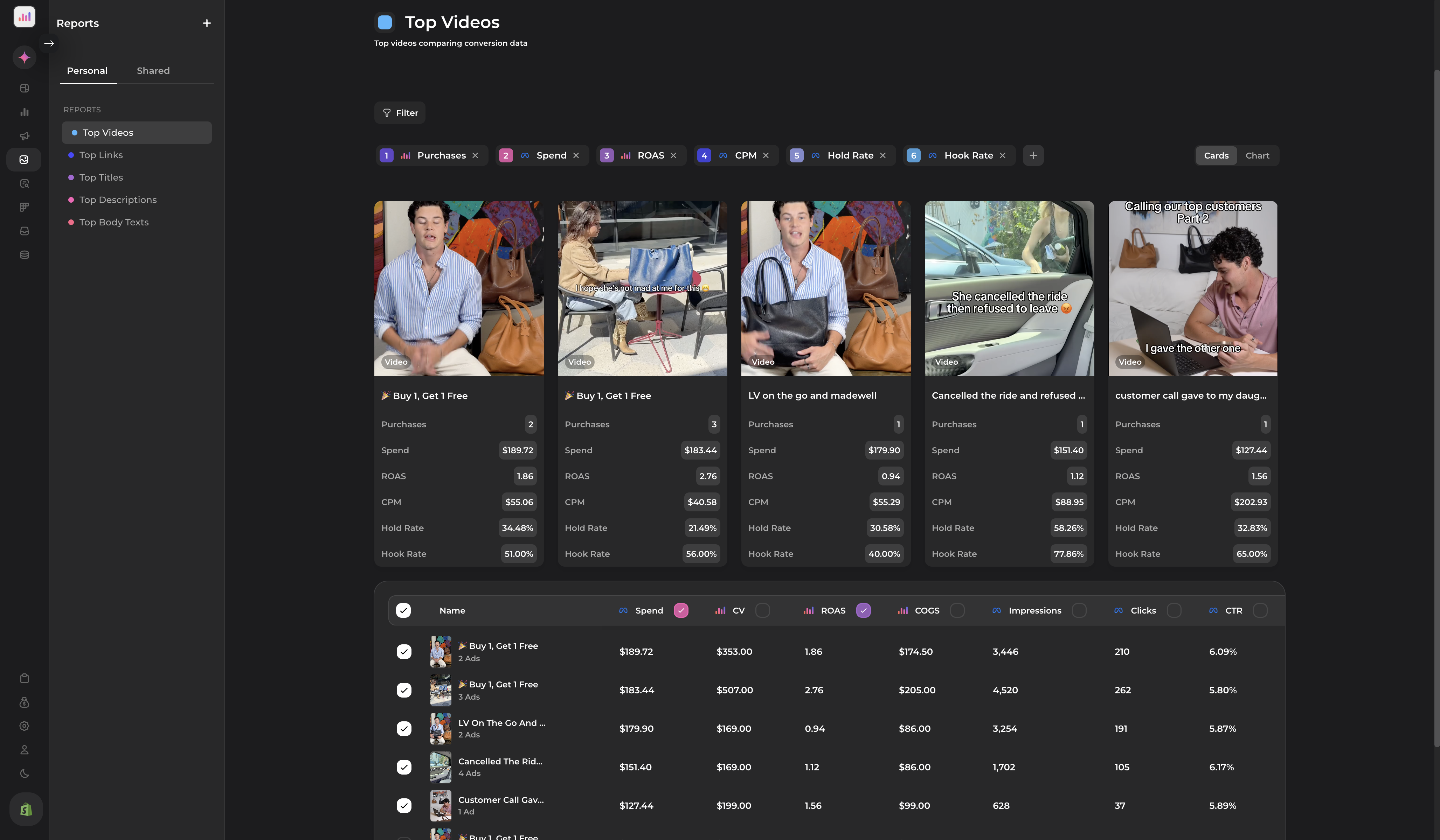Open the money bag billing icon
The image size is (1440, 840).
pyautogui.click(x=24, y=702)
